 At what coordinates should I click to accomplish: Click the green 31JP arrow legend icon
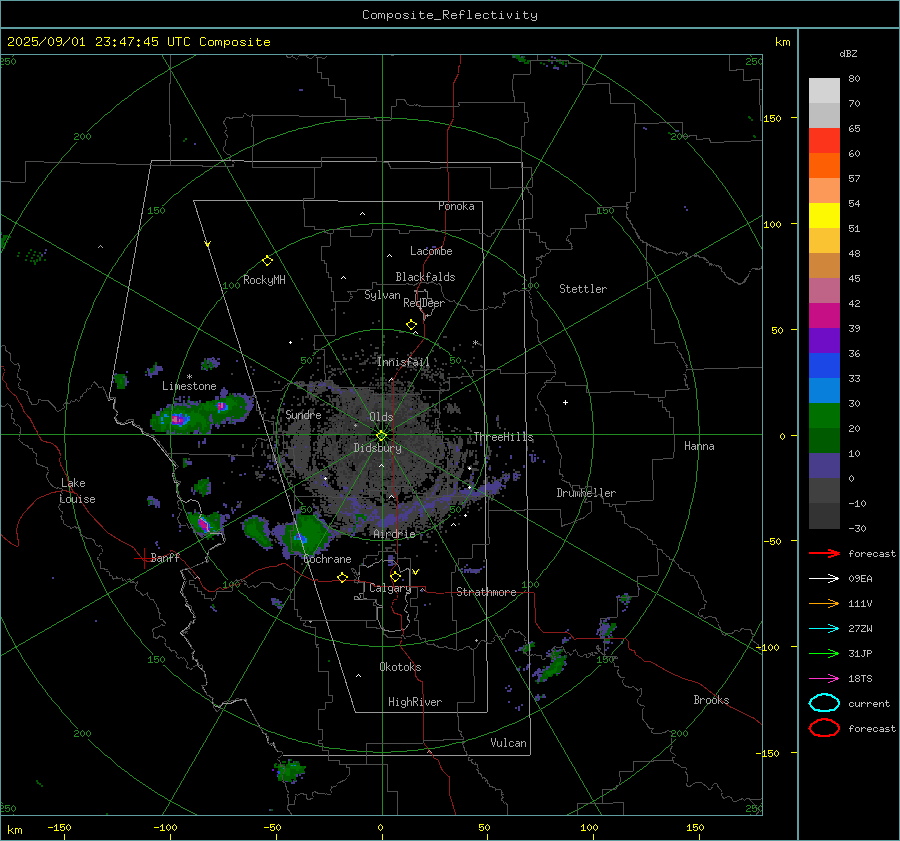824,653
